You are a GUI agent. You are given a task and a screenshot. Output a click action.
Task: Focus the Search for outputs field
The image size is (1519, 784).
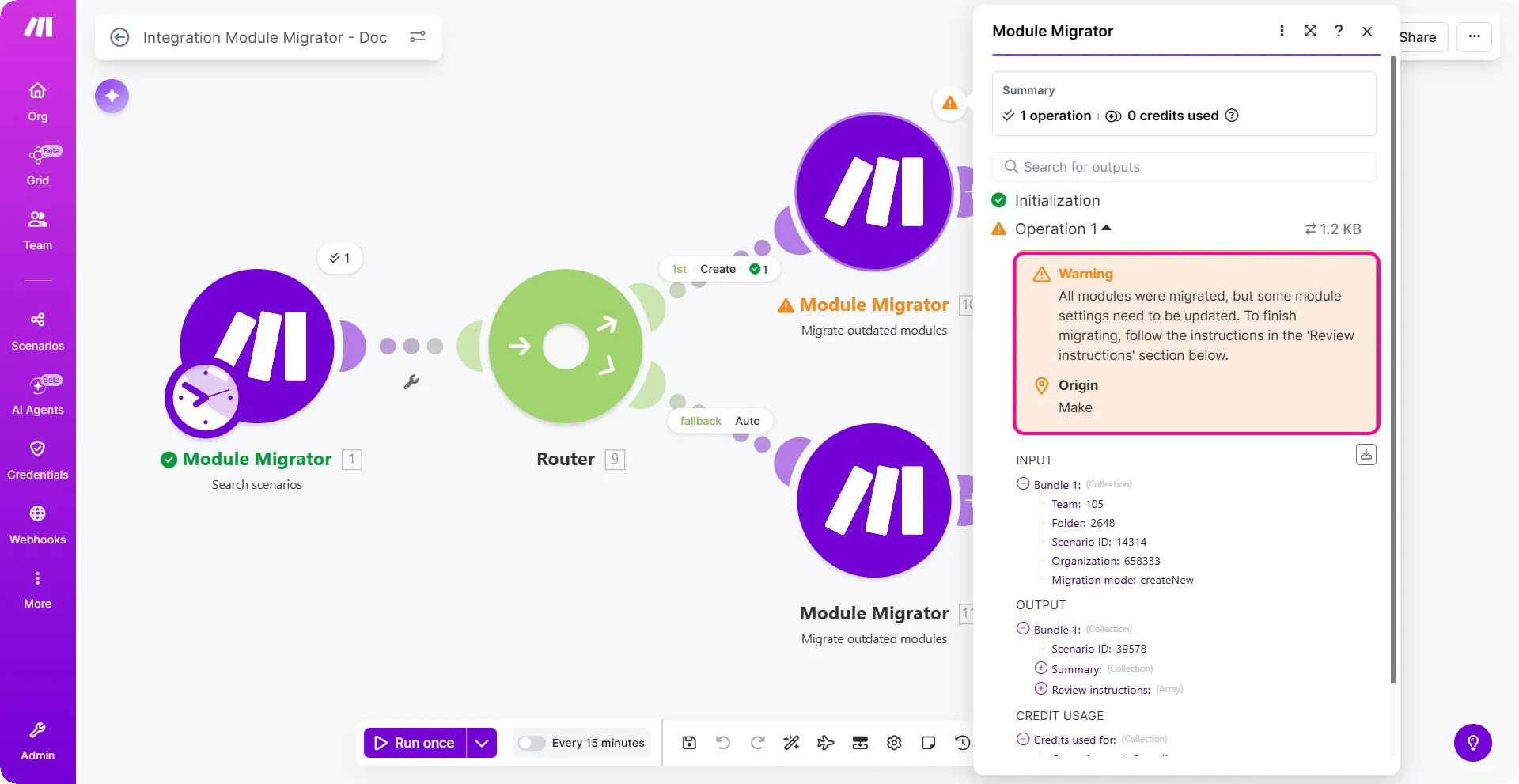point(1184,167)
